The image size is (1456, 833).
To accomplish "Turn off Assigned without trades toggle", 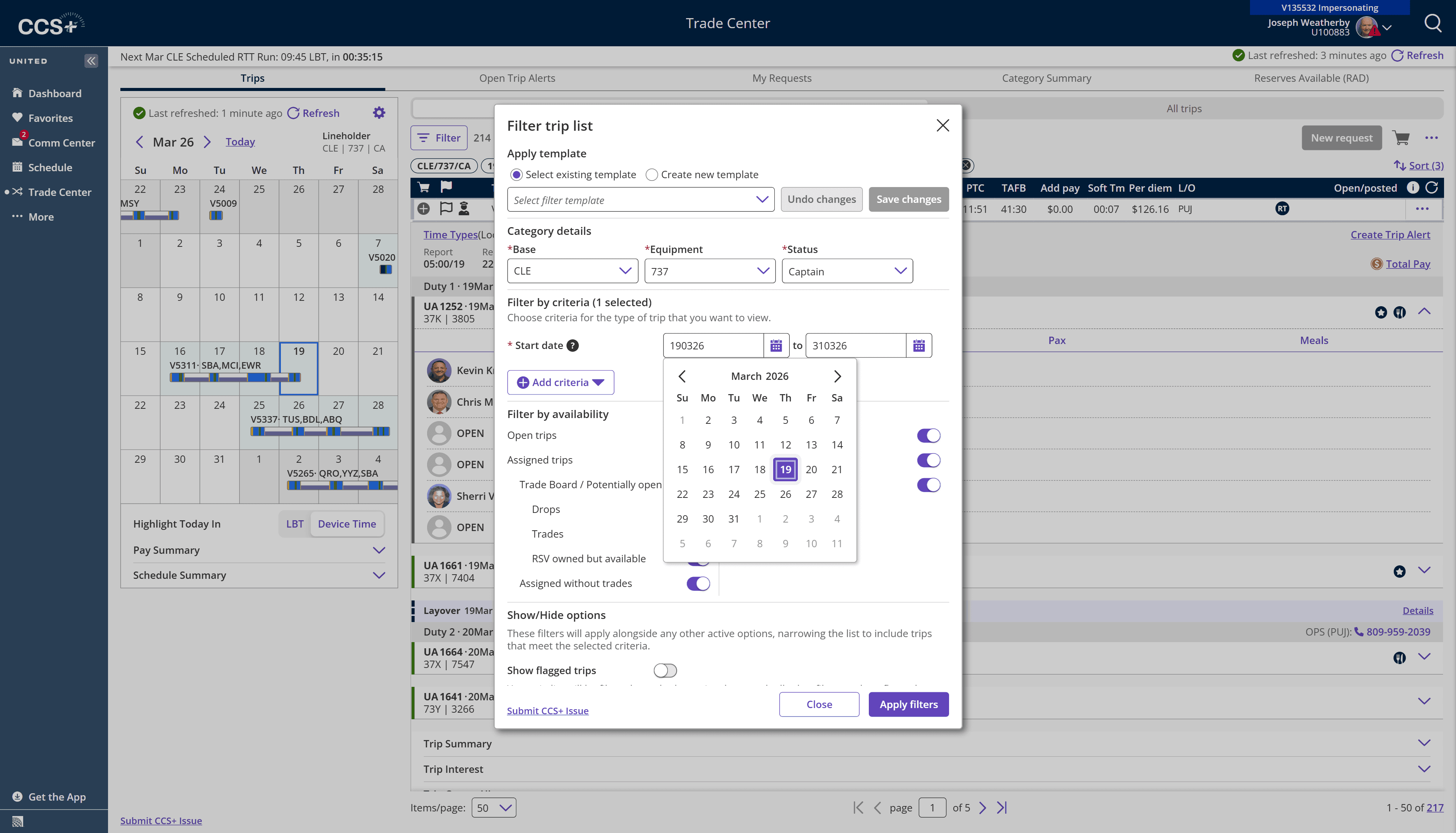I will tap(698, 583).
